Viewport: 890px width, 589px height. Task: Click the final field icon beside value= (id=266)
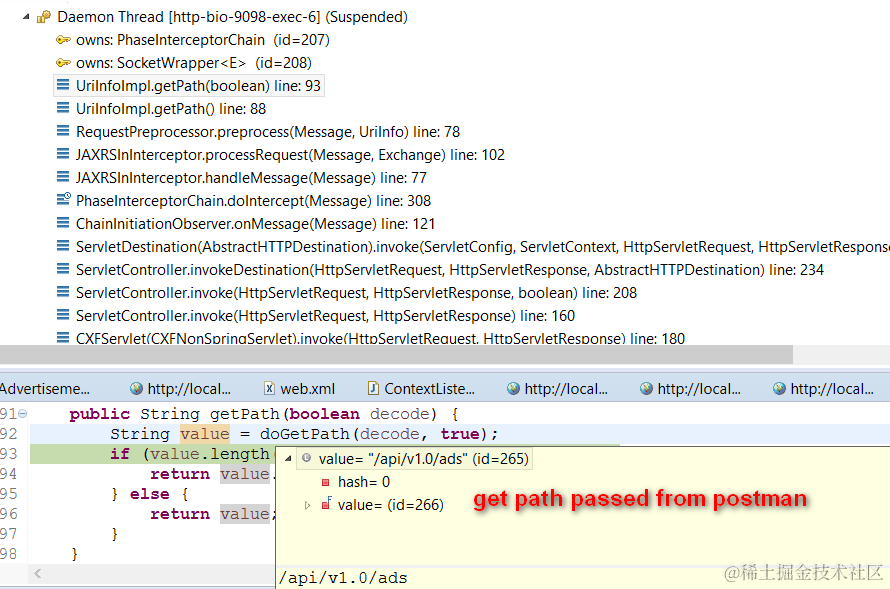tap(326, 503)
